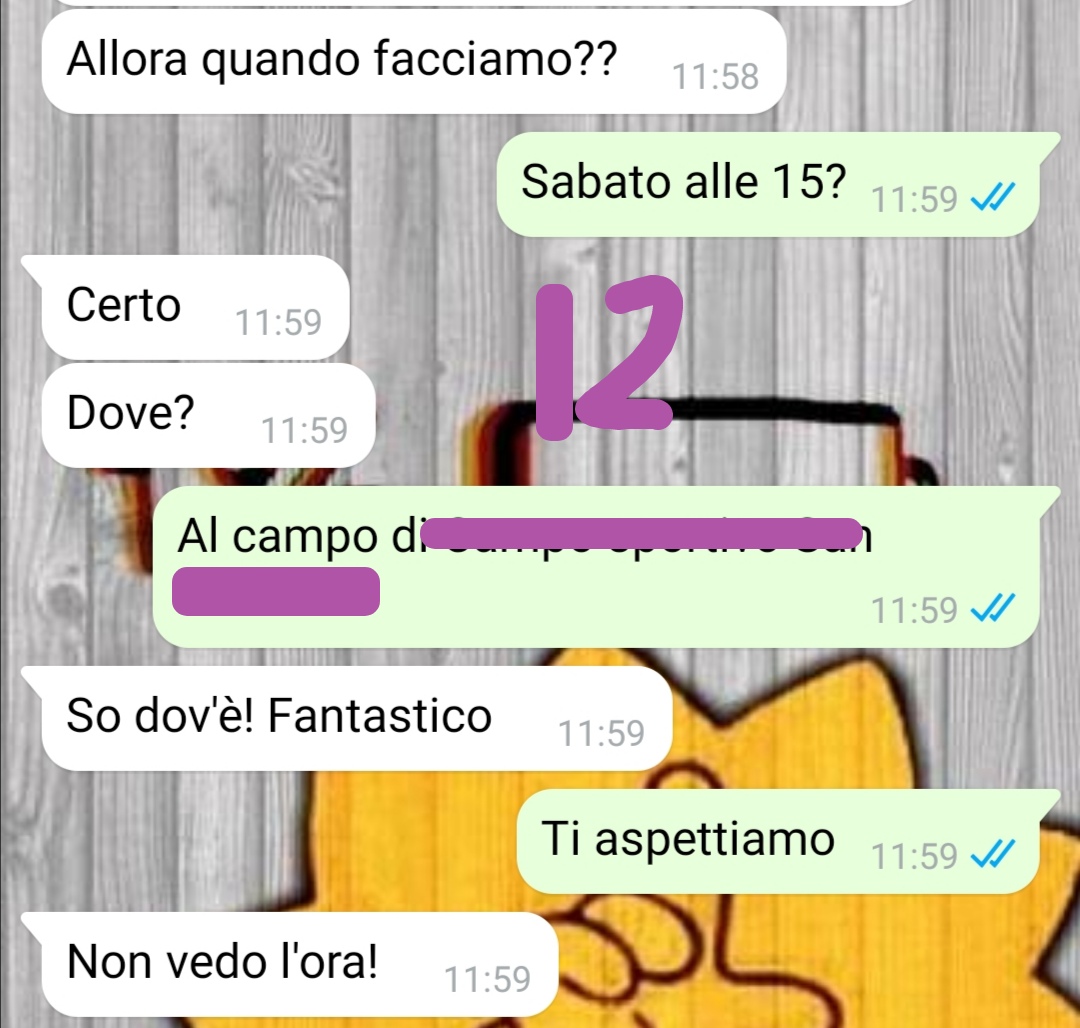
Task: Tap the "Non vedo l'ora!" message
Action: [x=291, y=964]
